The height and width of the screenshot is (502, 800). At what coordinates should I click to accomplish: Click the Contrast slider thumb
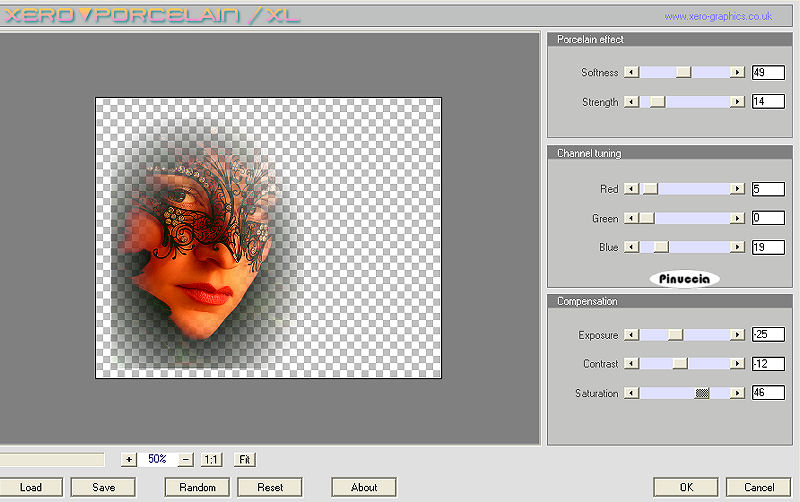pos(680,364)
